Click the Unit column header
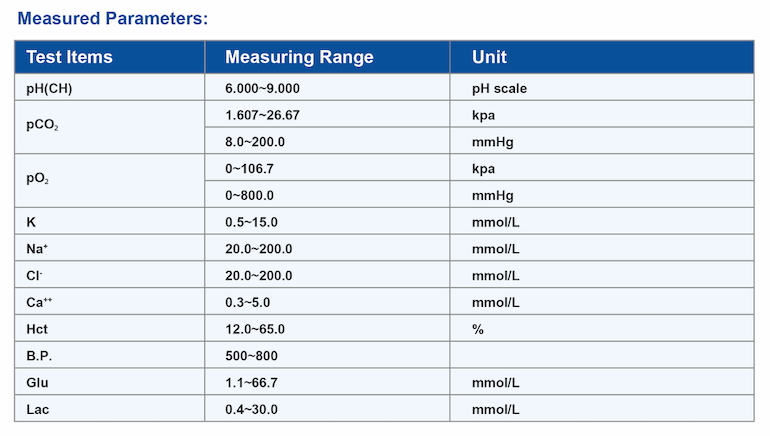This screenshot has width=770, height=436. click(489, 57)
